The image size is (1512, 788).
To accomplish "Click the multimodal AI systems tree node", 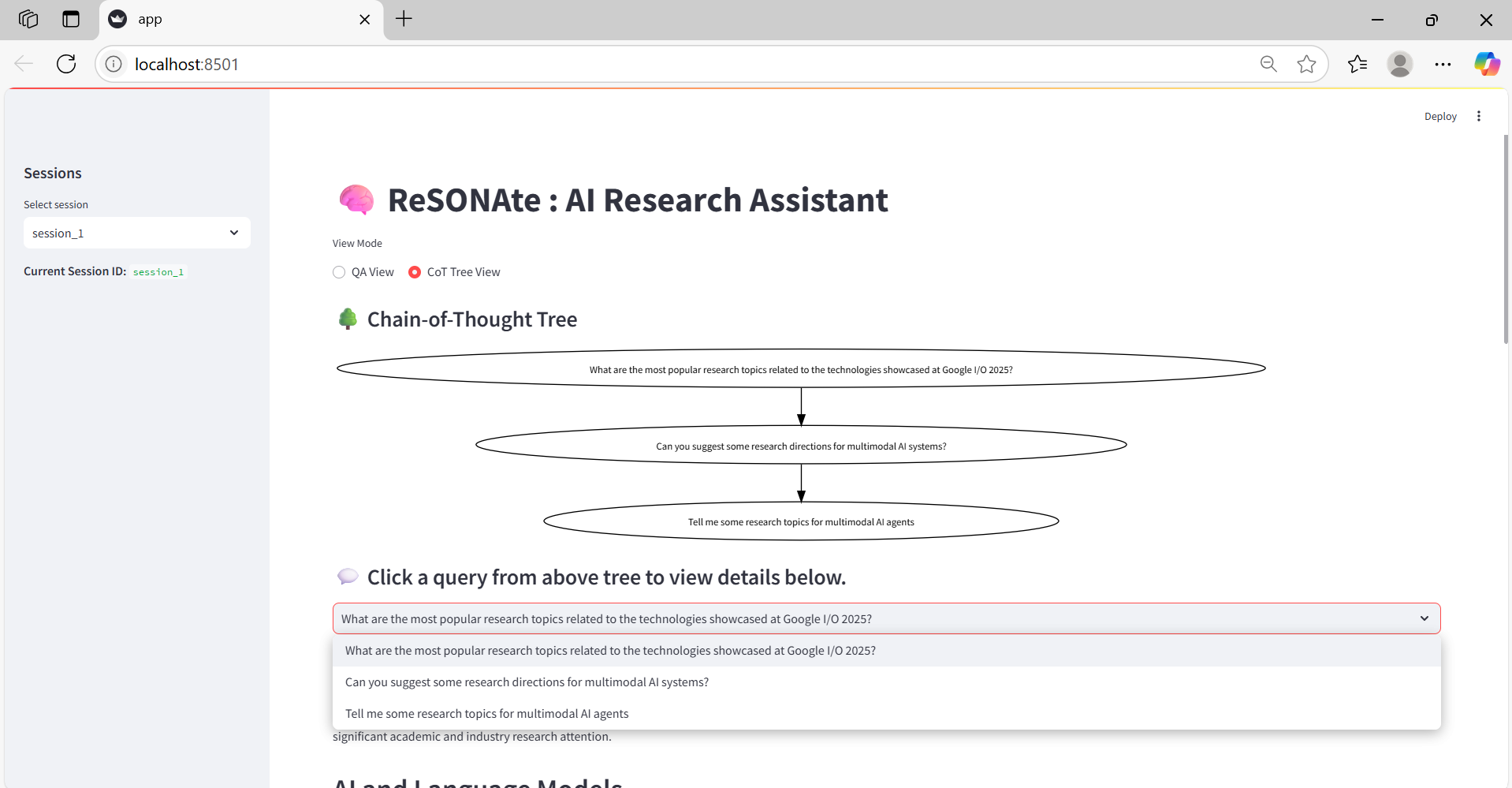I will click(801, 446).
